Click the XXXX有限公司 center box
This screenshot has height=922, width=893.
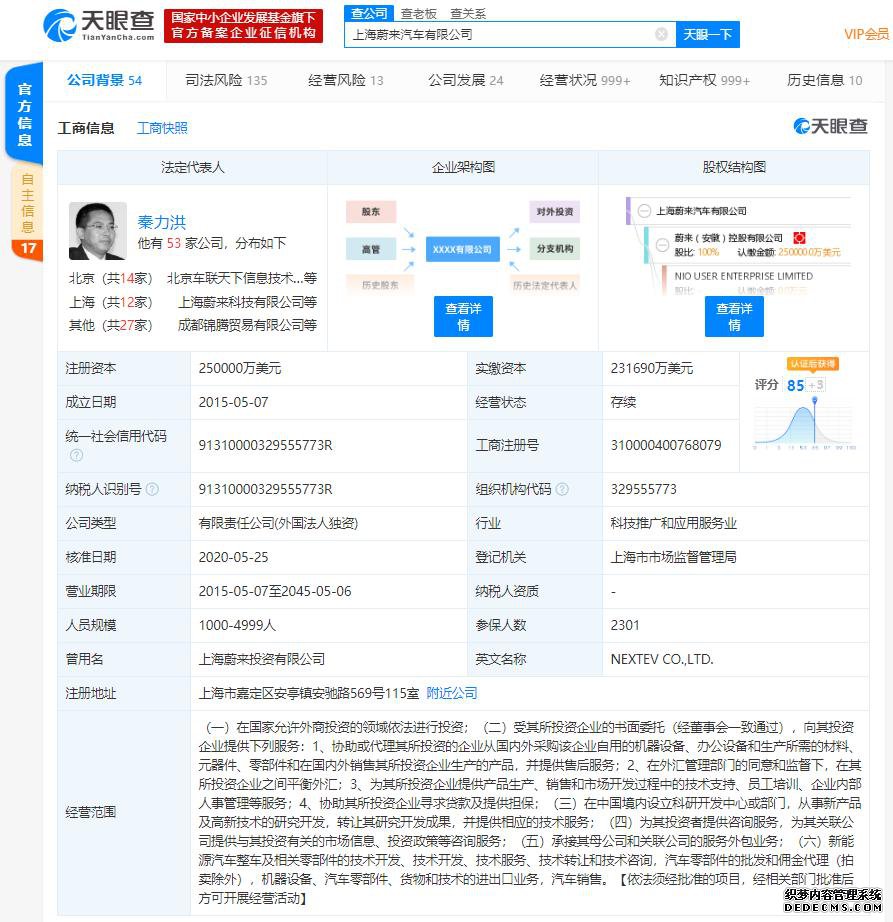pos(463,249)
